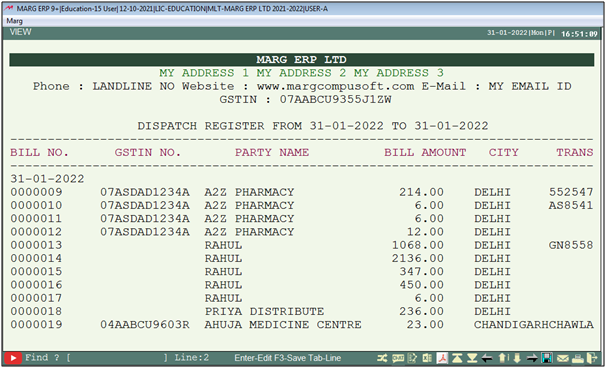The width and height of the screenshot is (607, 368).
Task: Click the Marg logo in title bar
Action: [x=9, y=9]
